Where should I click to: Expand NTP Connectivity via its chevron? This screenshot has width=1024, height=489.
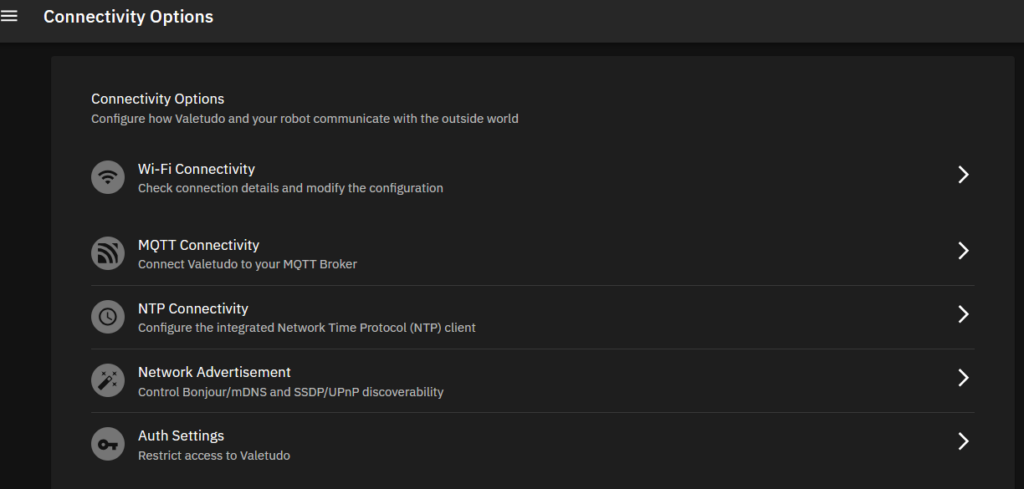pyautogui.click(x=963, y=314)
